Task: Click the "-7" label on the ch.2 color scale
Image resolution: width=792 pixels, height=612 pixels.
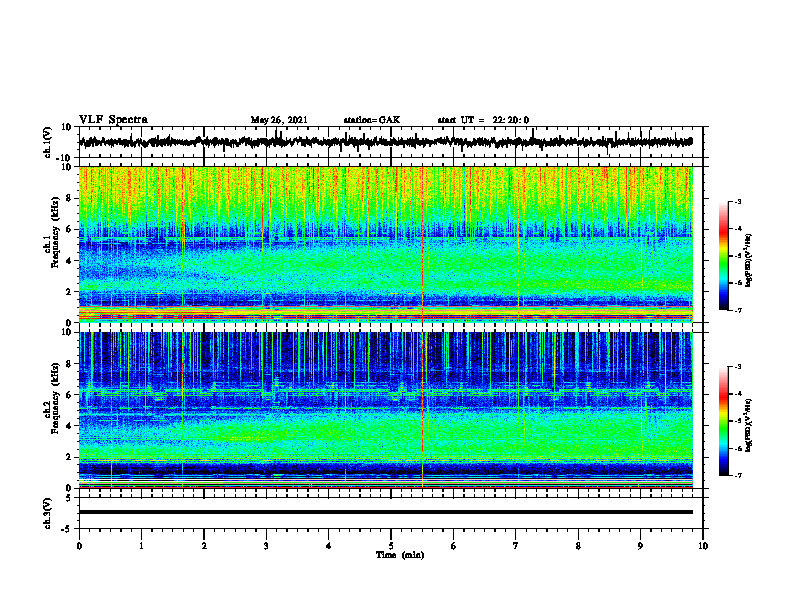Action: pyautogui.click(x=738, y=475)
